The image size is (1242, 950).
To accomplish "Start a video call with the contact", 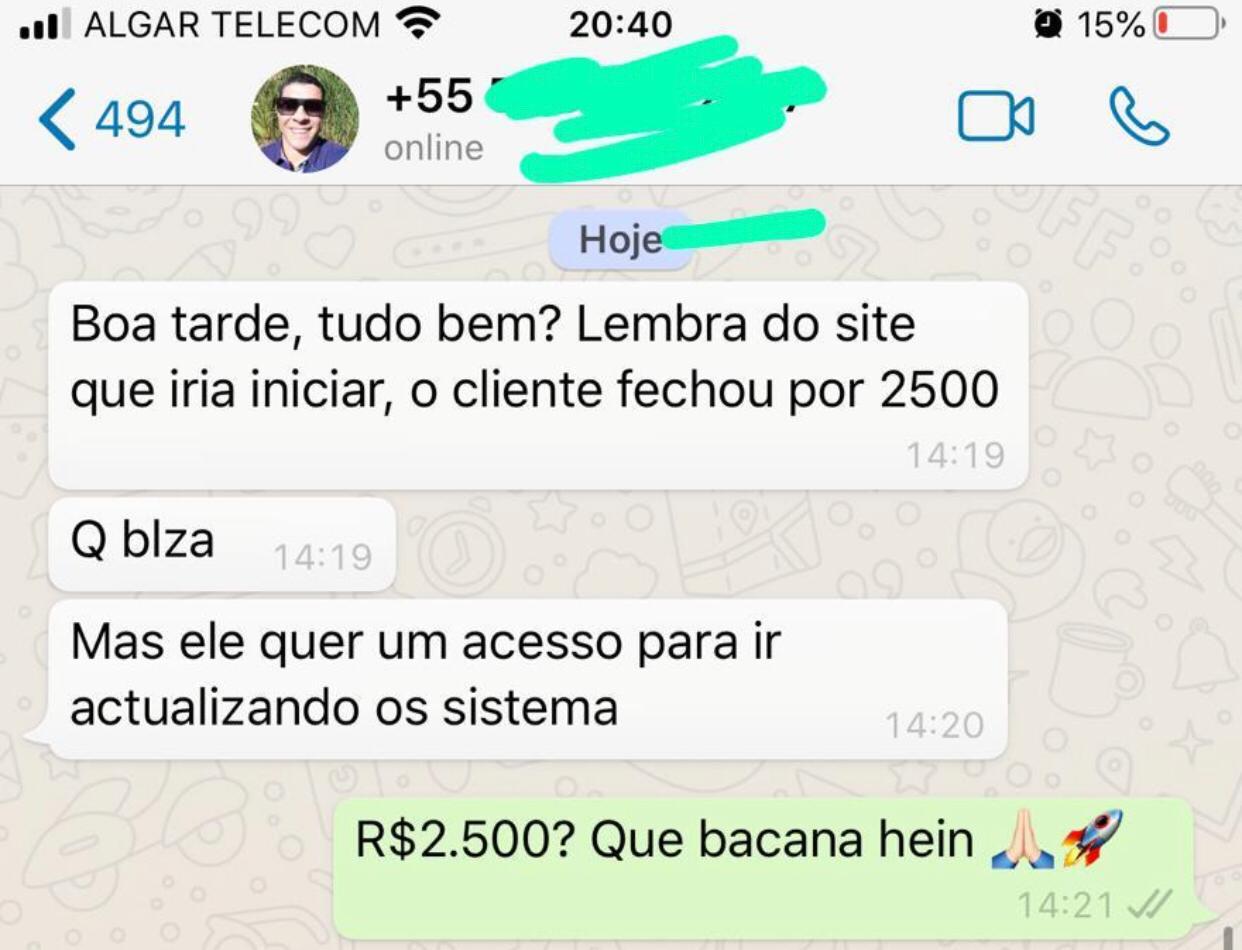I will [x=996, y=117].
